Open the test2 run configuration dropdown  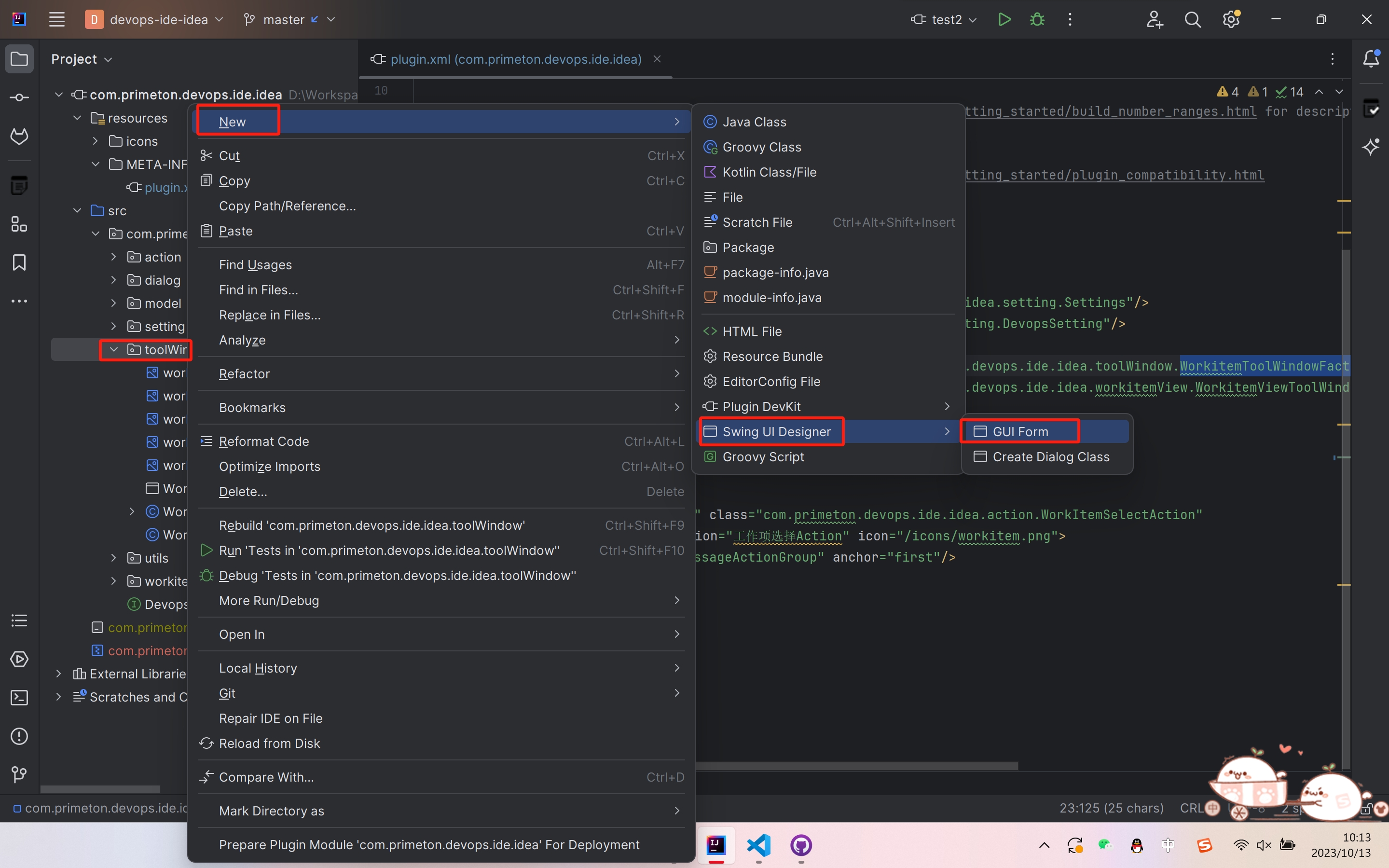tap(974, 19)
